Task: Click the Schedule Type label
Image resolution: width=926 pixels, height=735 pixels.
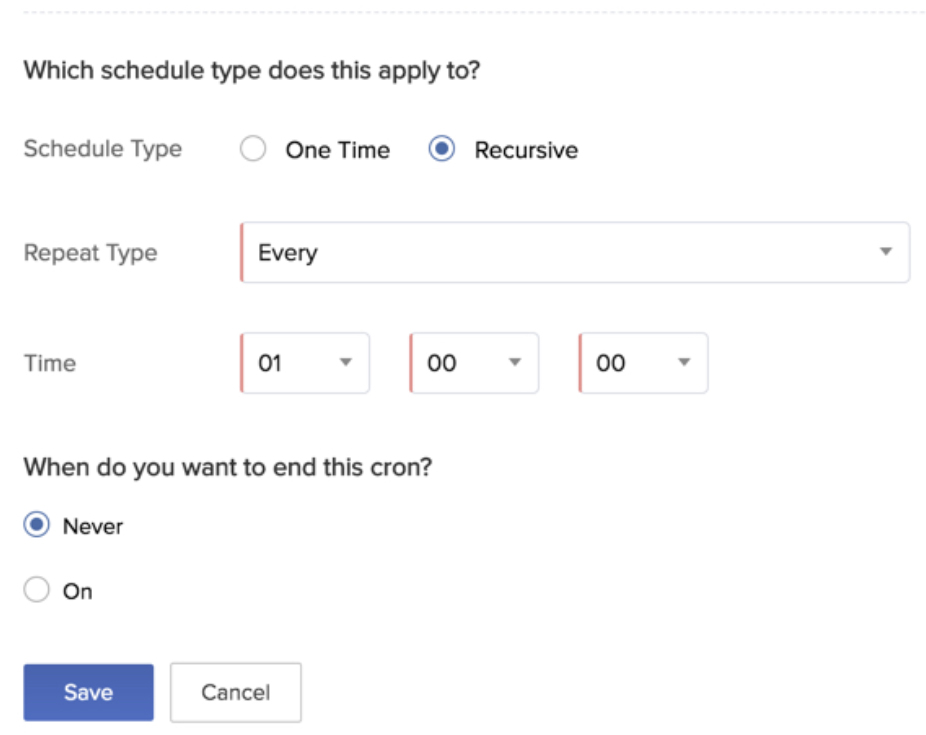Action: click(102, 148)
